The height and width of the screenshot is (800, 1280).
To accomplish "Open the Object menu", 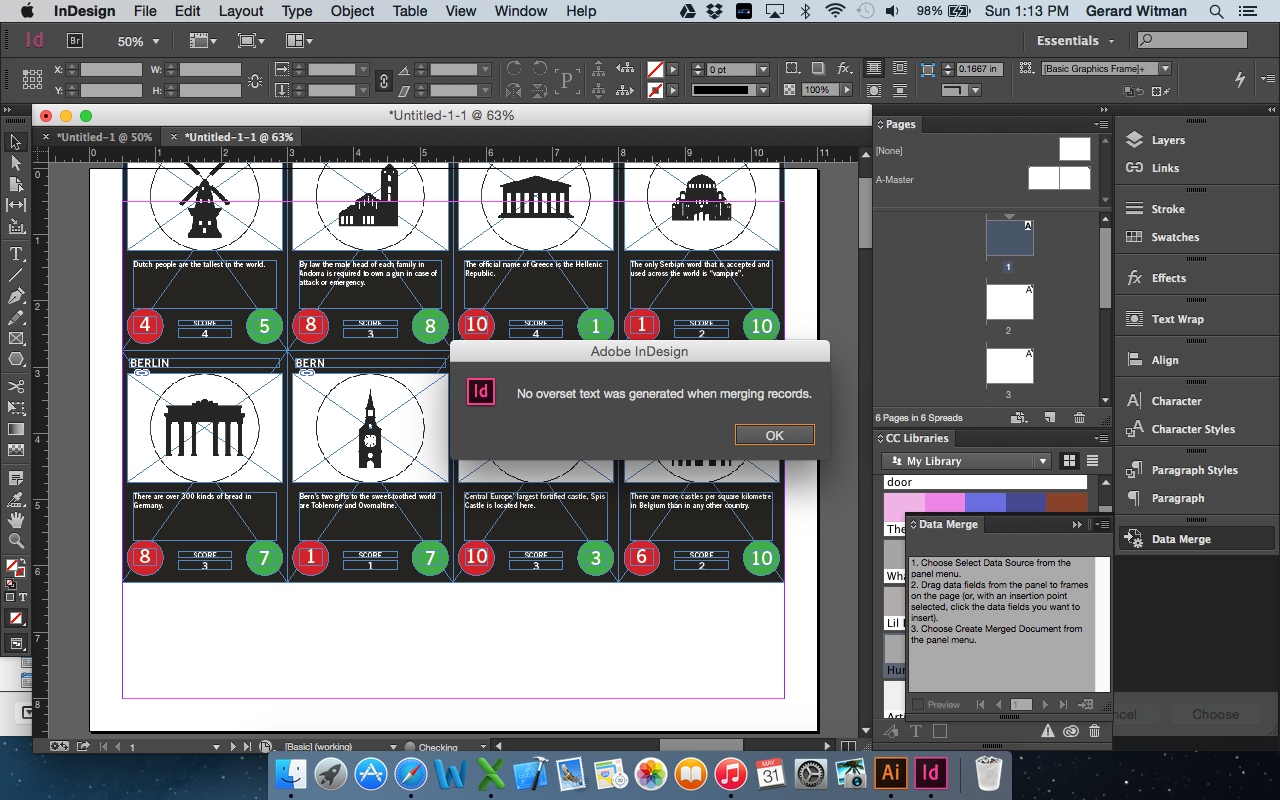I will (x=352, y=11).
